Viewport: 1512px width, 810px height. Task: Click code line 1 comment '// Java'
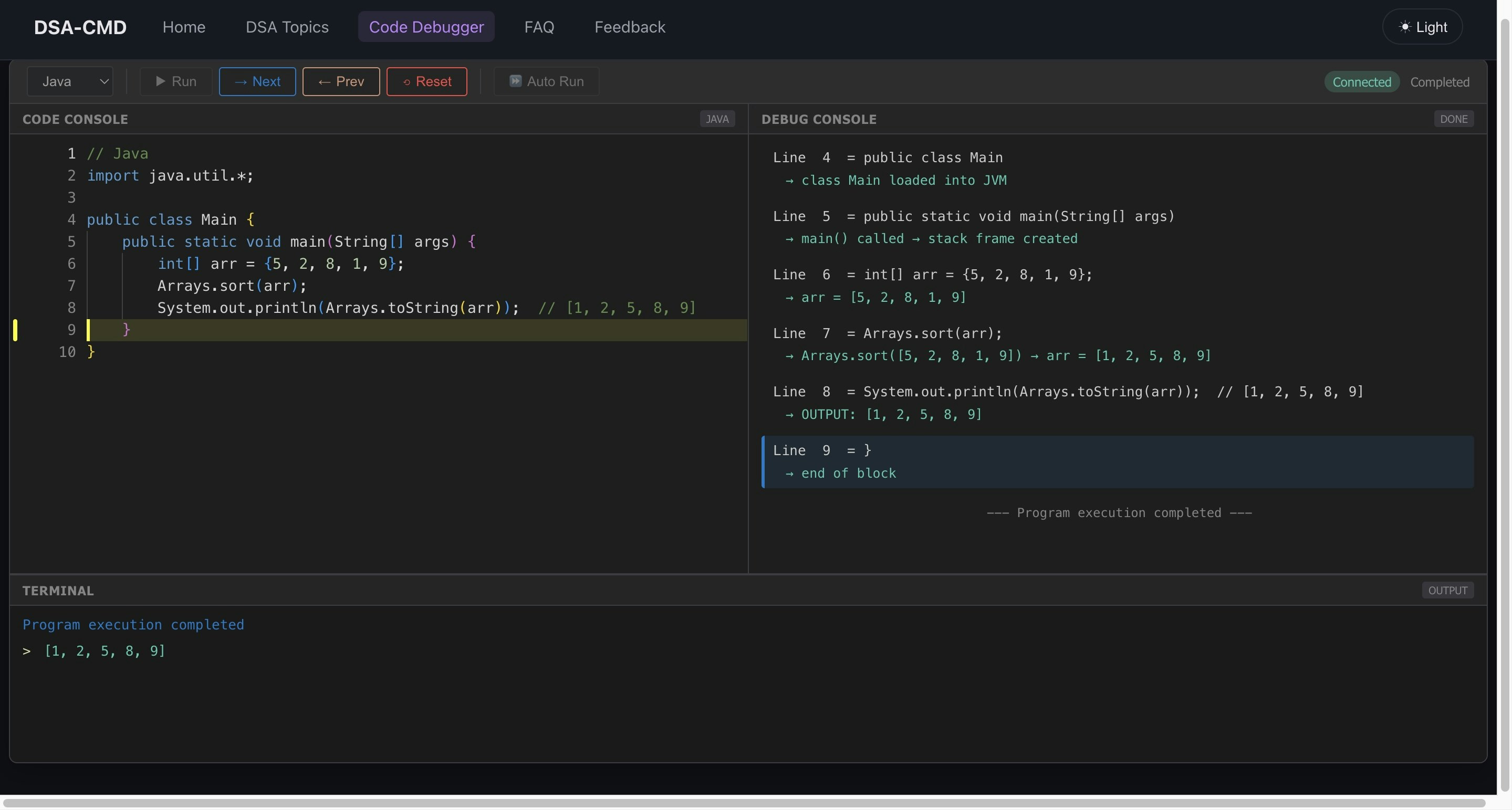pyautogui.click(x=118, y=154)
